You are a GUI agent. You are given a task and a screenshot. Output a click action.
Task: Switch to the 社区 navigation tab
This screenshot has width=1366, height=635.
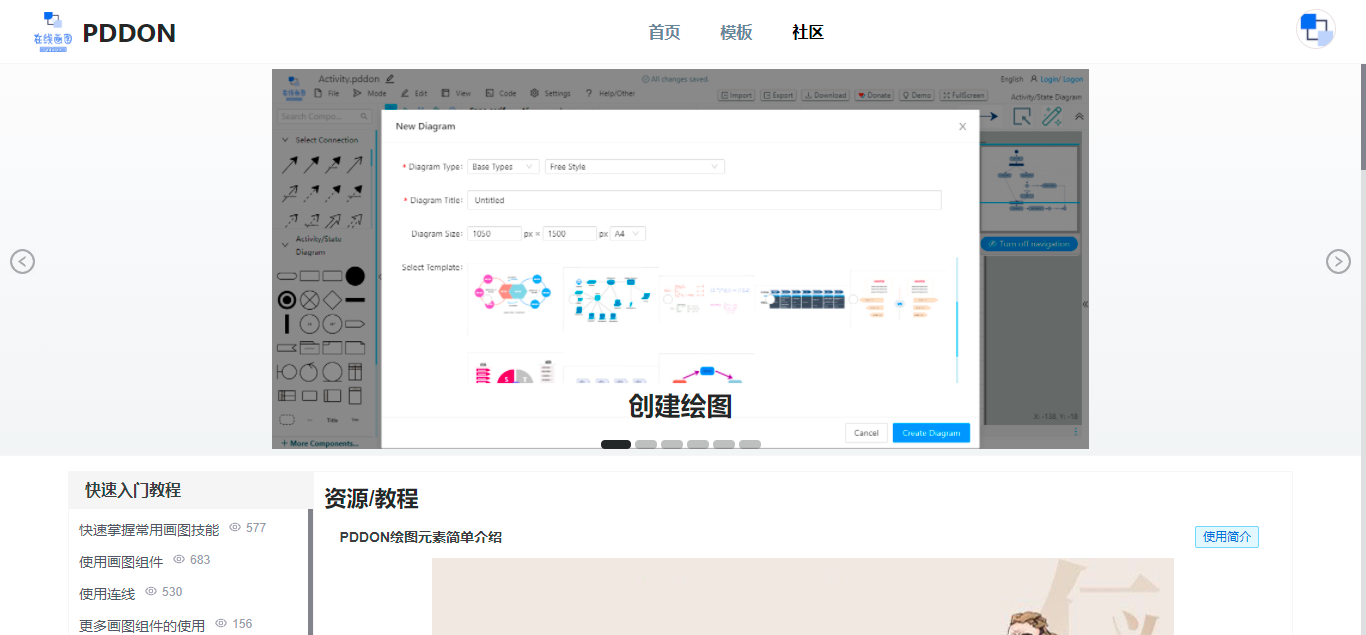pos(807,32)
